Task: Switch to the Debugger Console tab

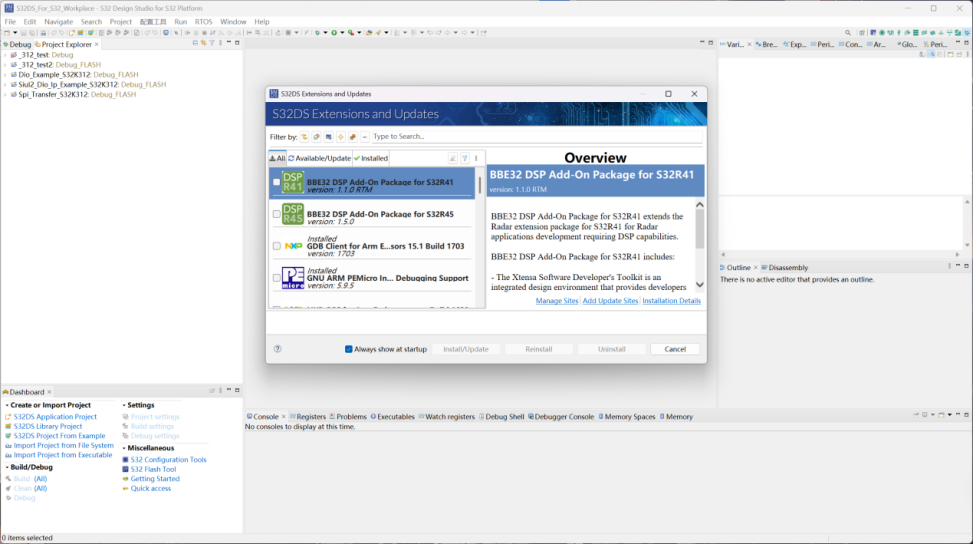Action: [561, 417]
